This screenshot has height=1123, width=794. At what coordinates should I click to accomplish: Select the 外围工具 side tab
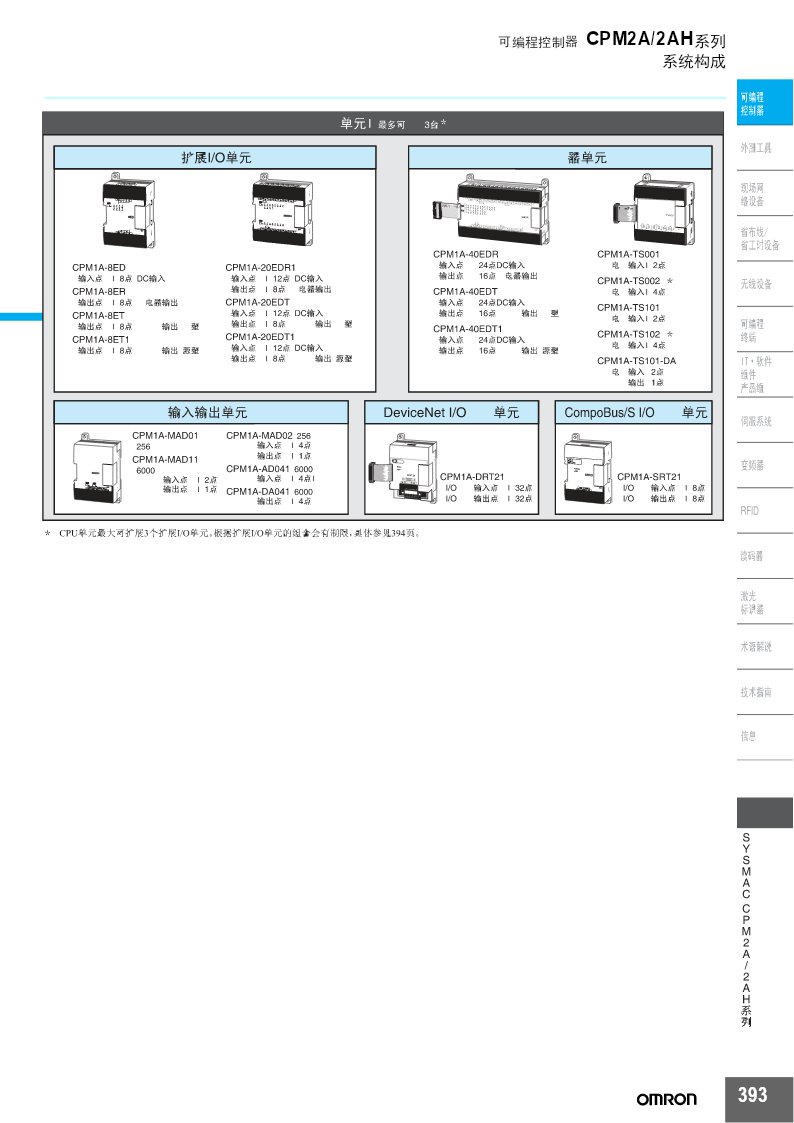click(x=765, y=148)
